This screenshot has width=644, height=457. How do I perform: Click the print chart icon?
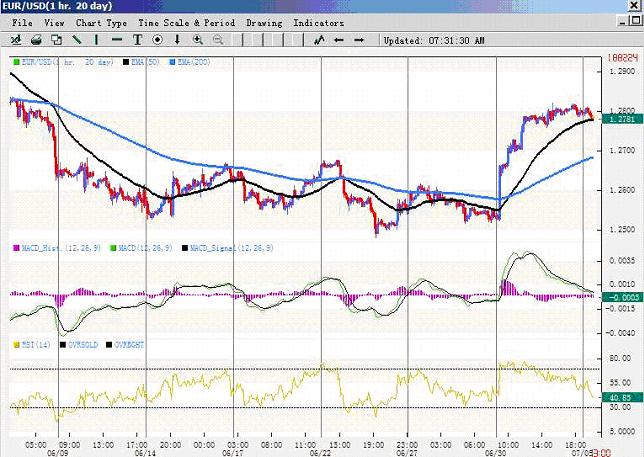[36, 40]
